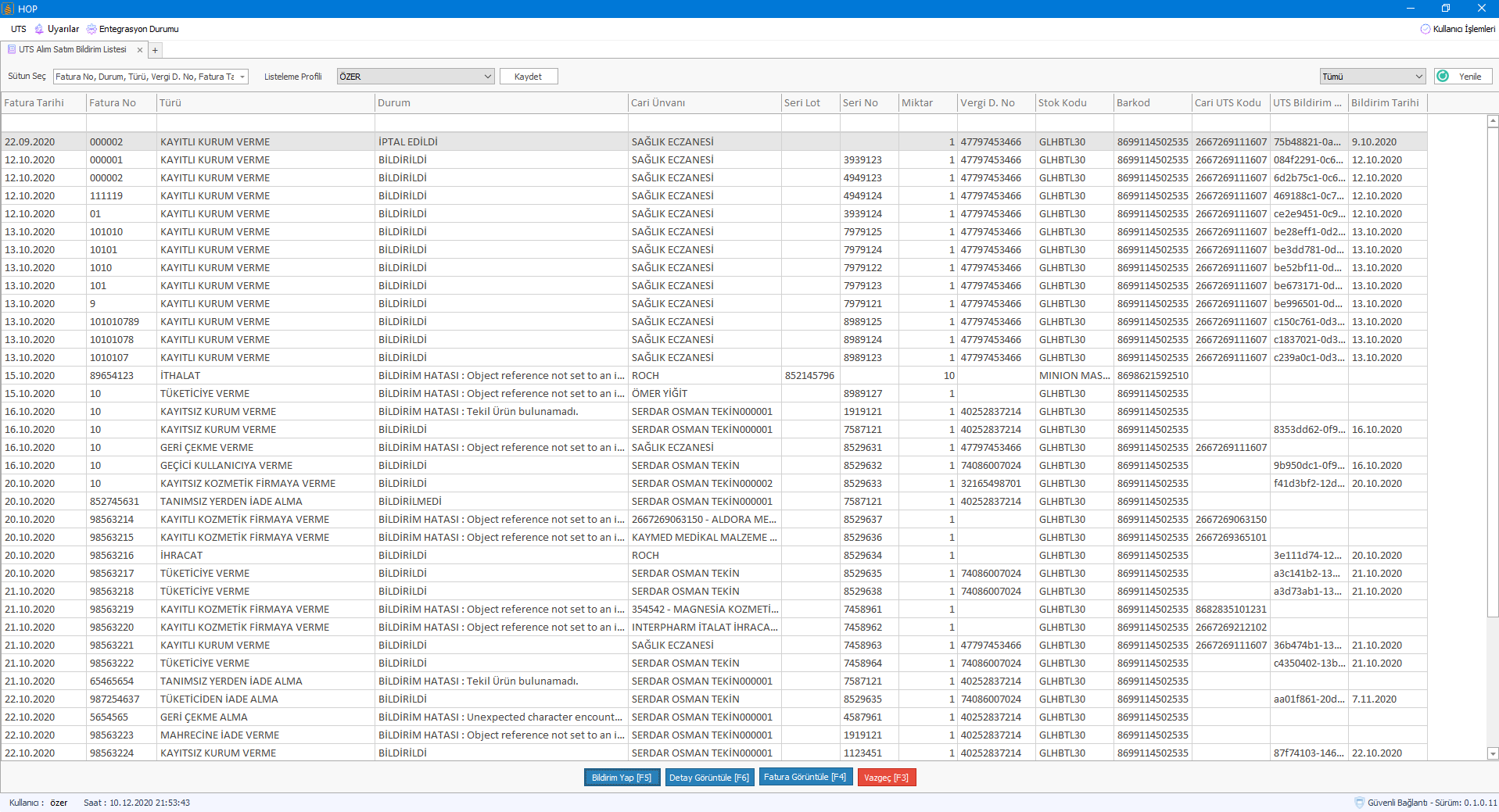
Task: Click the Cari Ünvanı filter row field
Action: pyautogui.click(x=705, y=123)
